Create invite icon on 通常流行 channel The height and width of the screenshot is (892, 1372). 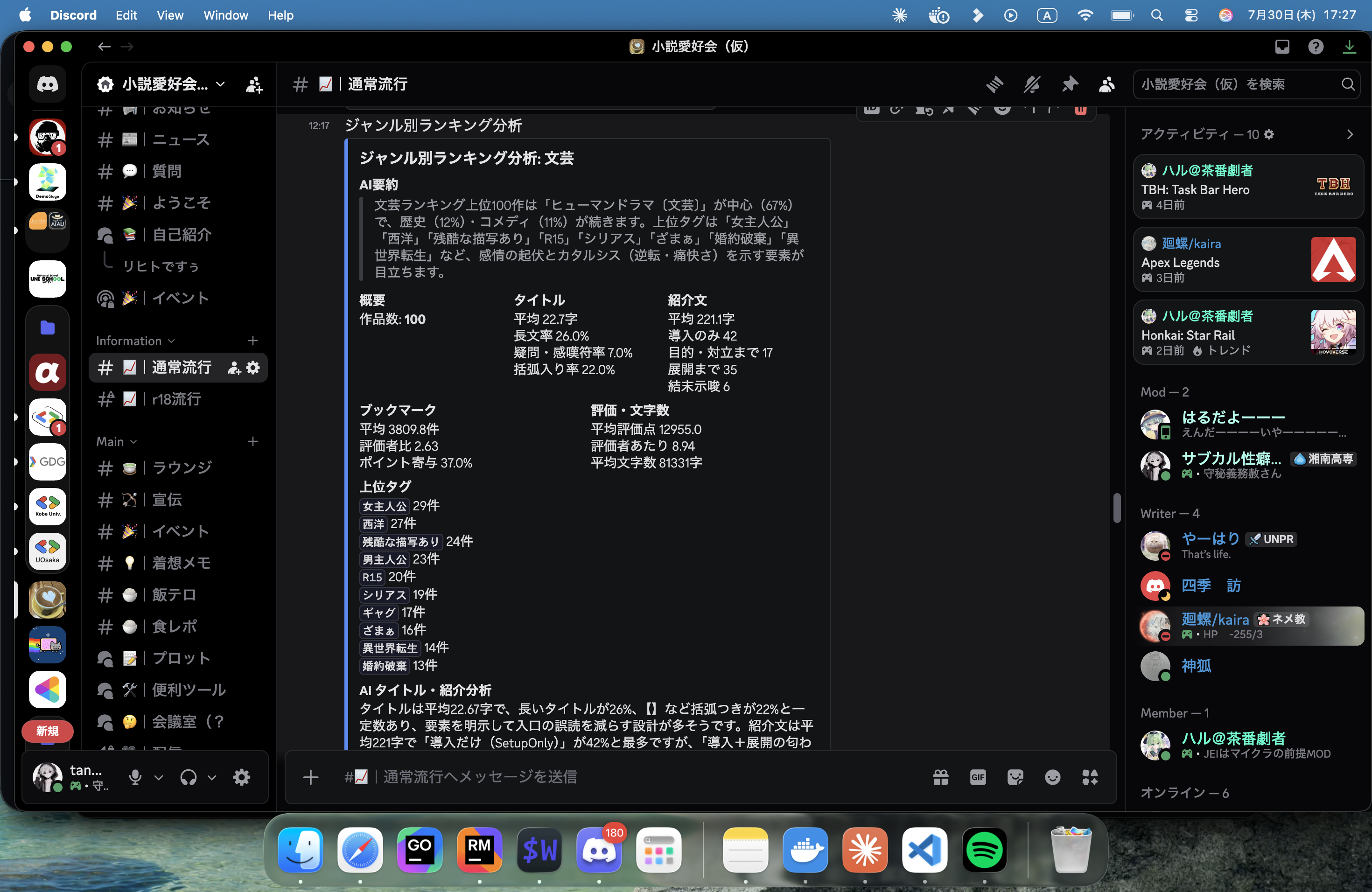click(x=234, y=368)
